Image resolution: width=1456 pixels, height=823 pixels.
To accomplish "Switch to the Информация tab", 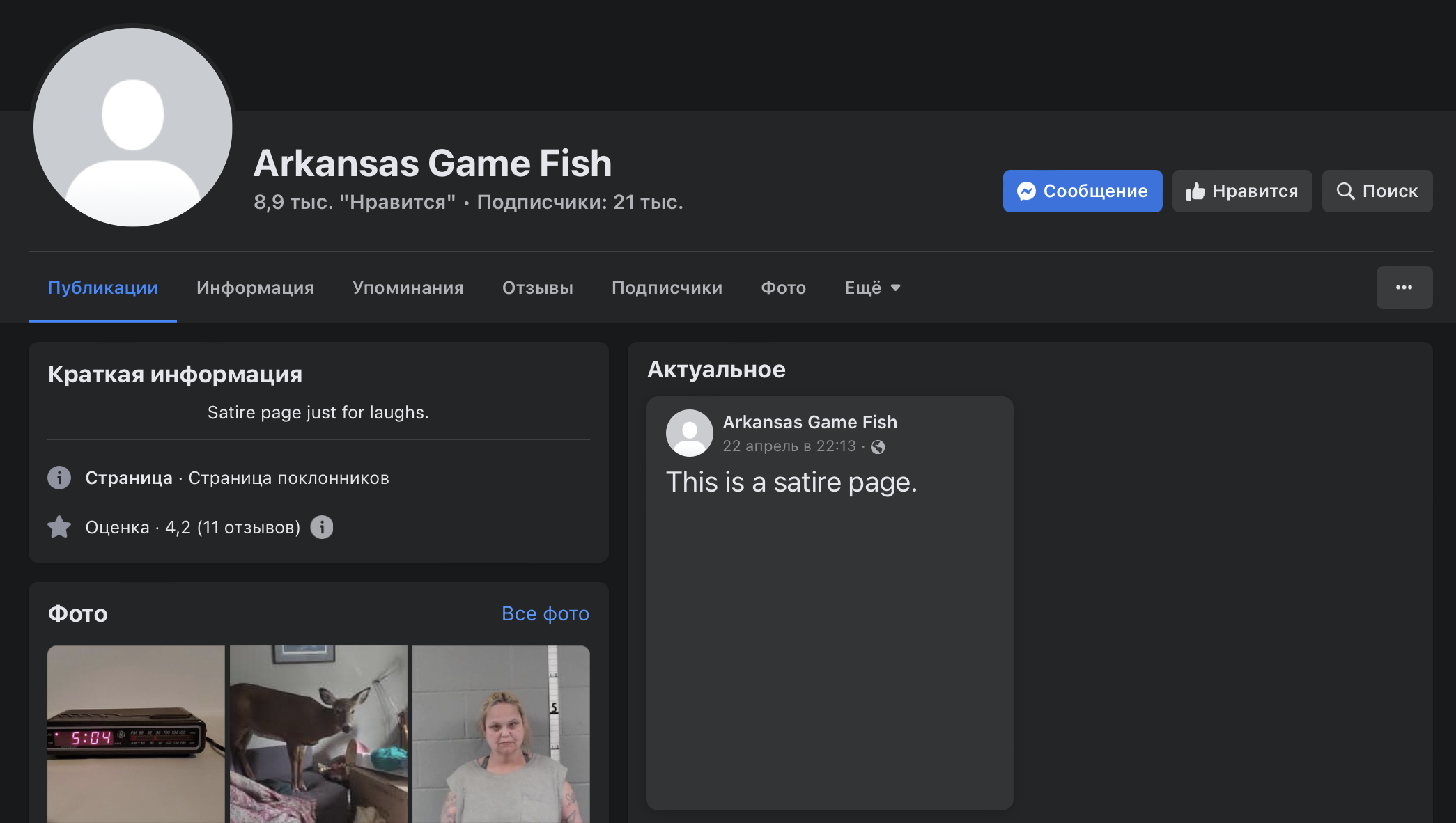I will tap(255, 288).
